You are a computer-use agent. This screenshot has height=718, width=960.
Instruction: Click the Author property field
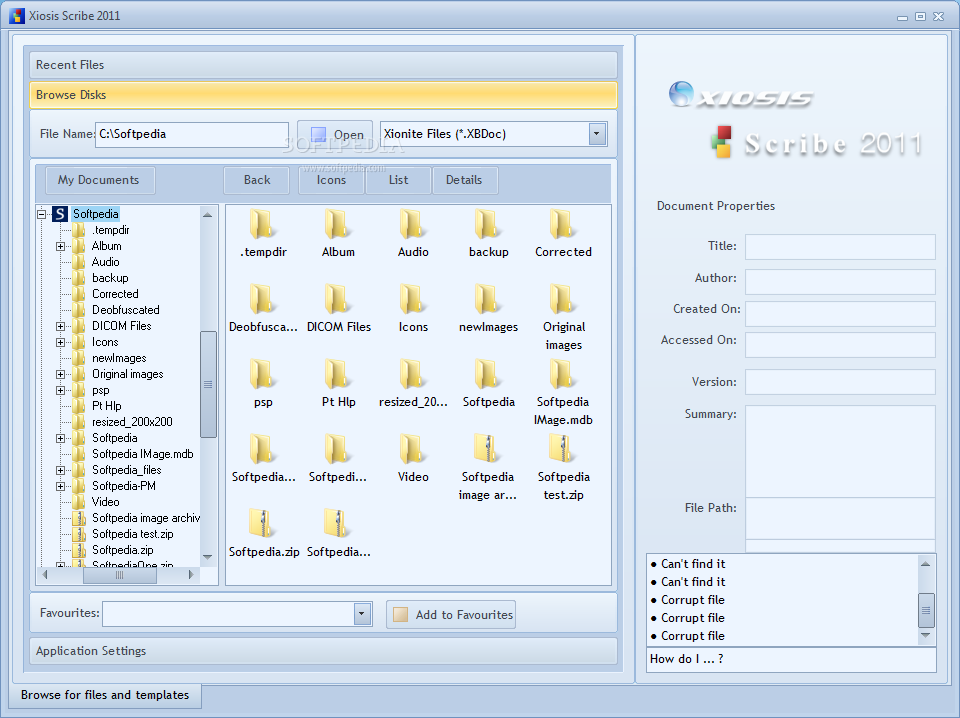point(840,282)
